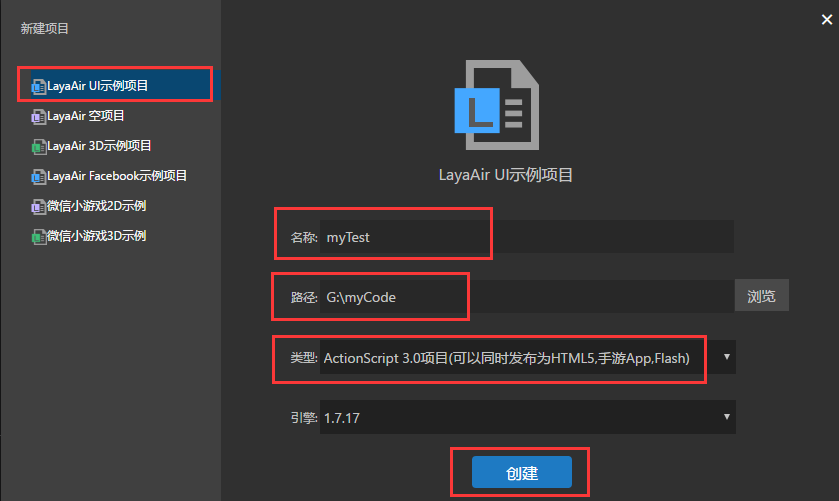The width and height of the screenshot is (839, 501).
Task: Click the LayaAir UI示例项目 list icon
Action: pyautogui.click(x=39, y=86)
